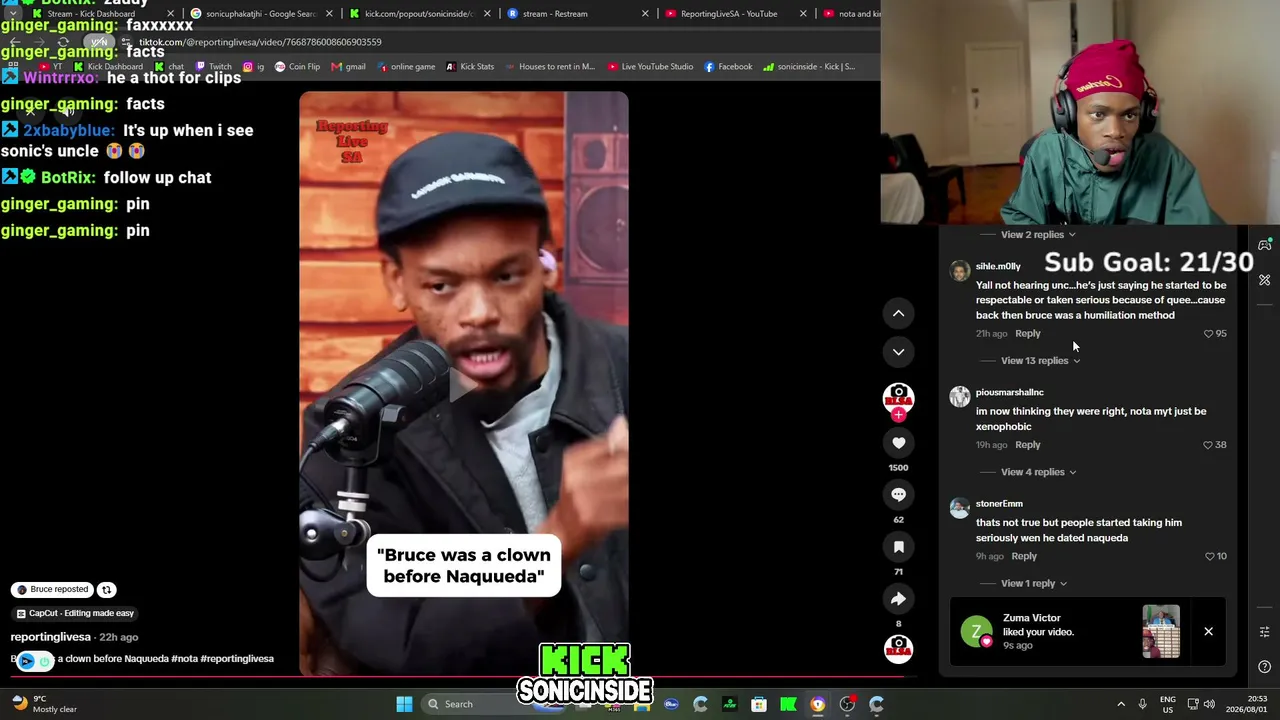The height and width of the screenshot is (720, 1280).
Task: Go to the previous TikTok video
Action: 898,314
